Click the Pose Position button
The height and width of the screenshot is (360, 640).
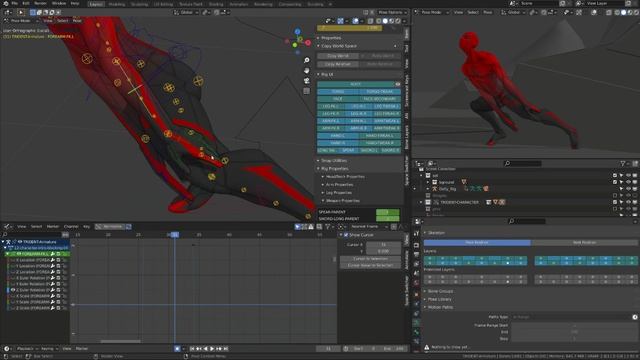[x=477, y=243]
